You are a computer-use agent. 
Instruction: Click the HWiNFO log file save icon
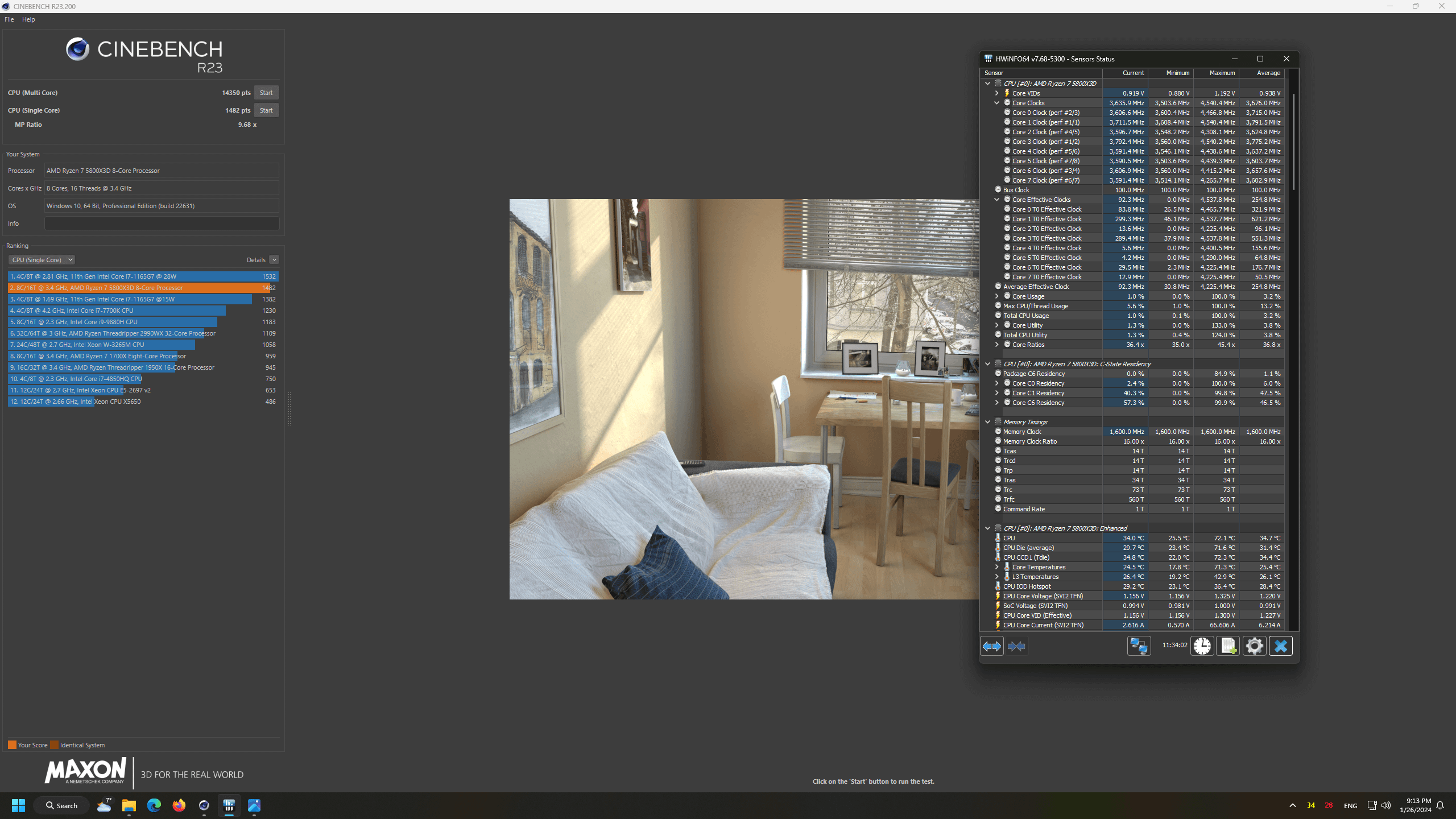point(1228,646)
